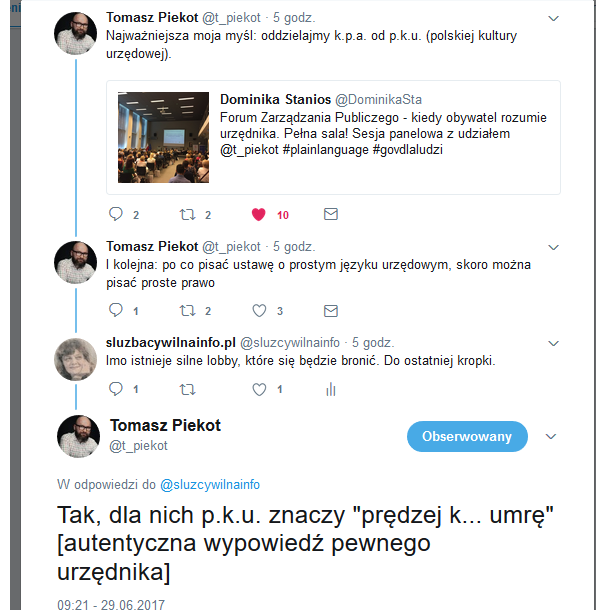The height and width of the screenshot is (610, 610).
Task: Retweet the second Tomasz Piekot tweet
Action: pos(188,311)
